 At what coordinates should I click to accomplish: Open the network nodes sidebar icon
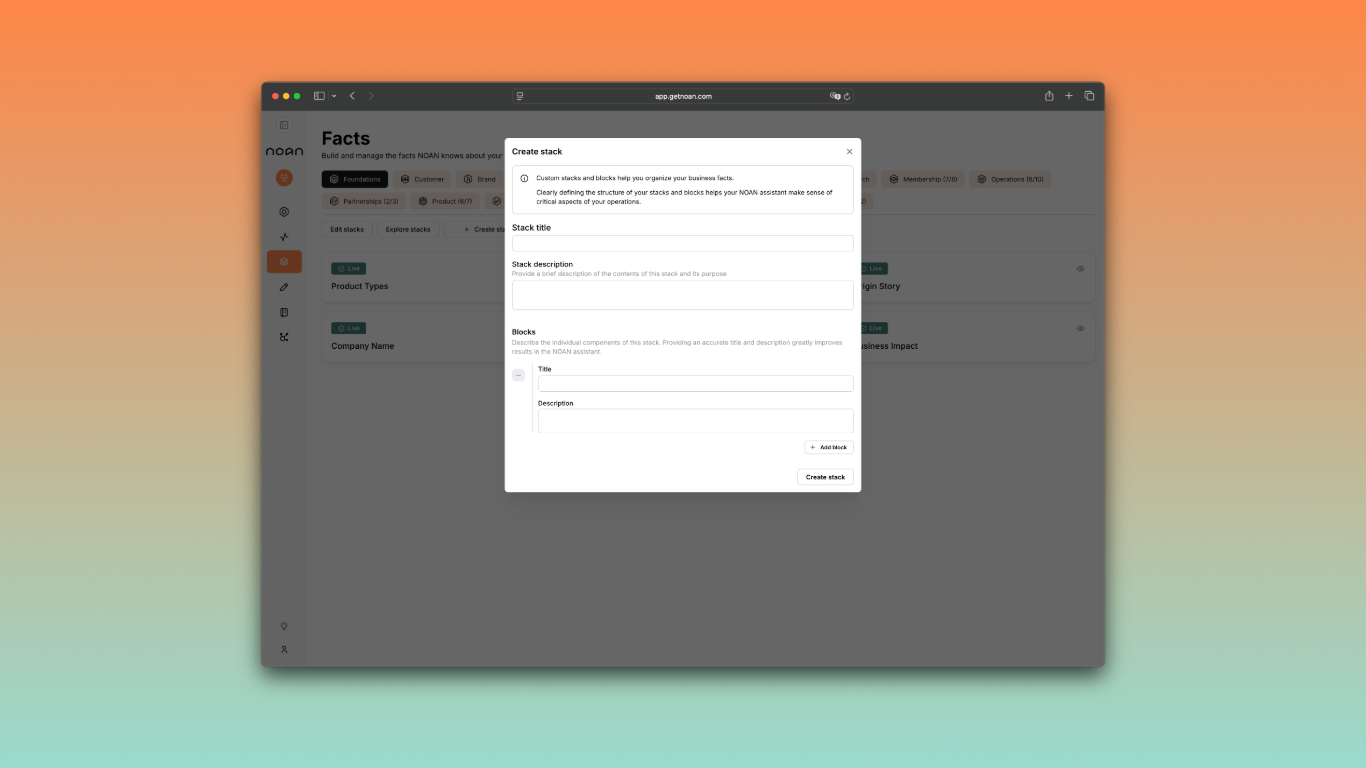[284, 337]
